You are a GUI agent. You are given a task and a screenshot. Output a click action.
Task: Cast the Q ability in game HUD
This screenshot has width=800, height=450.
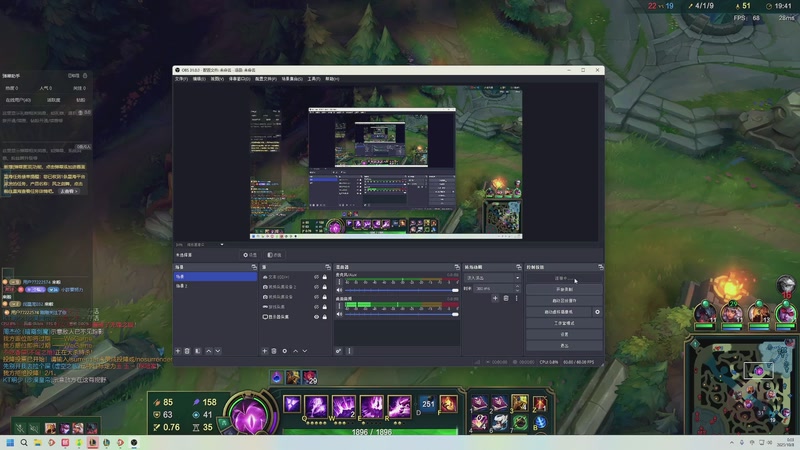(316, 407)
